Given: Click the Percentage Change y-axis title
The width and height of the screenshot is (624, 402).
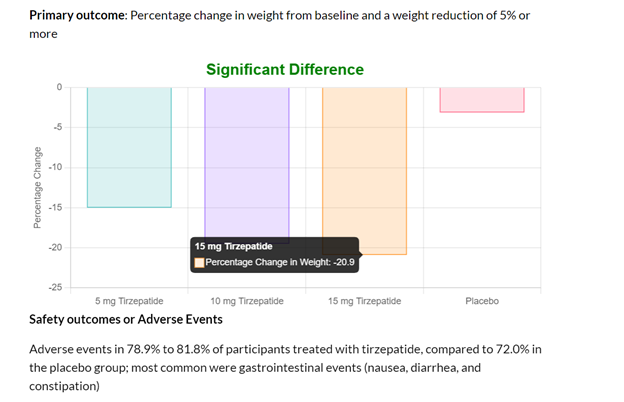Looking at the screenshot, I should [x=37, y=187].
